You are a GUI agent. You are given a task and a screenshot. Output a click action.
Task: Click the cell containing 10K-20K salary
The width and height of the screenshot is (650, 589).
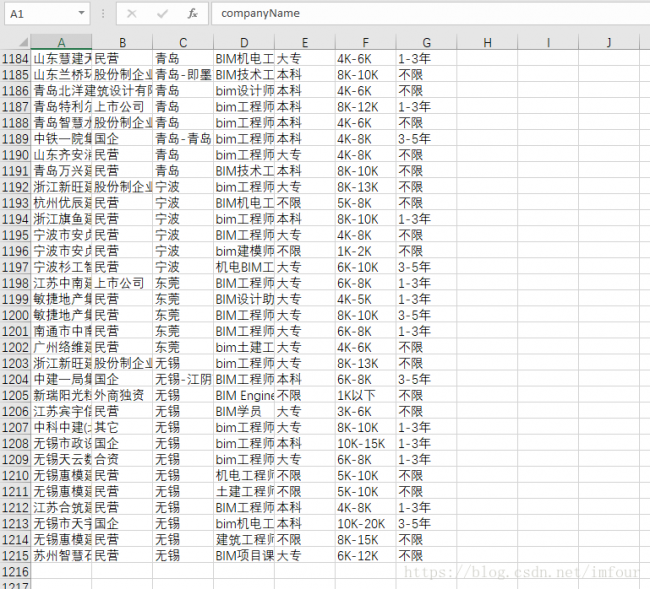pyautogui.click(x=364, y=523)
